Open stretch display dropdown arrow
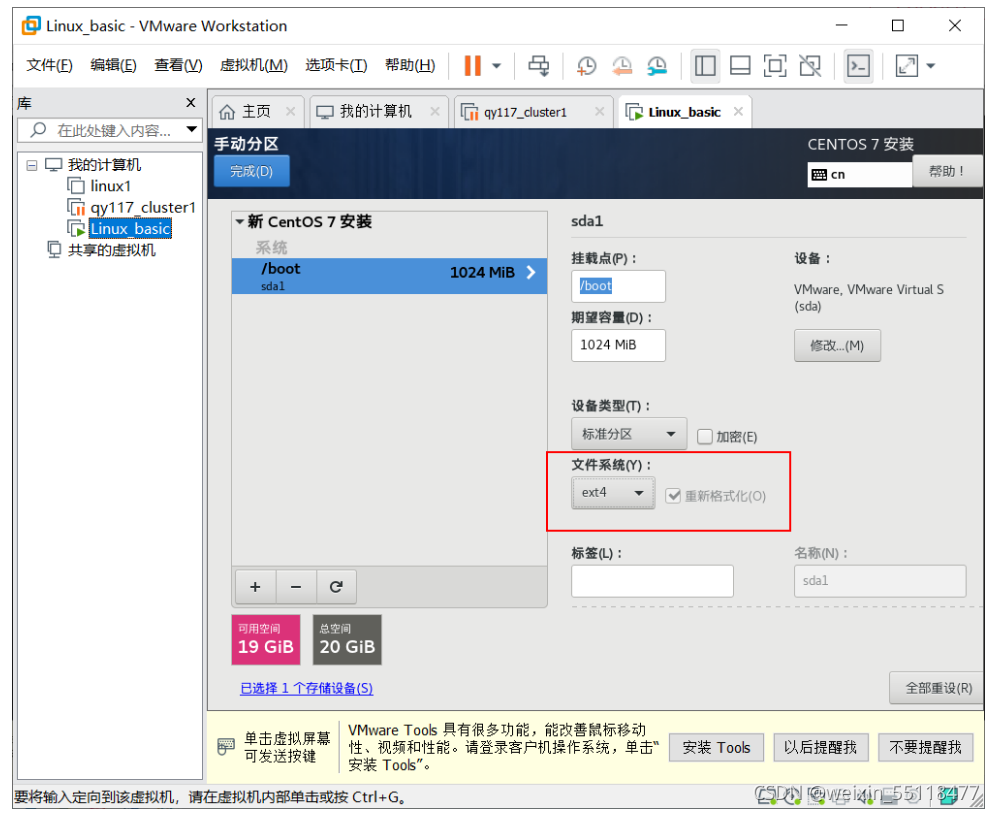This screenshot has width=995, height=813. pos(931,65)
